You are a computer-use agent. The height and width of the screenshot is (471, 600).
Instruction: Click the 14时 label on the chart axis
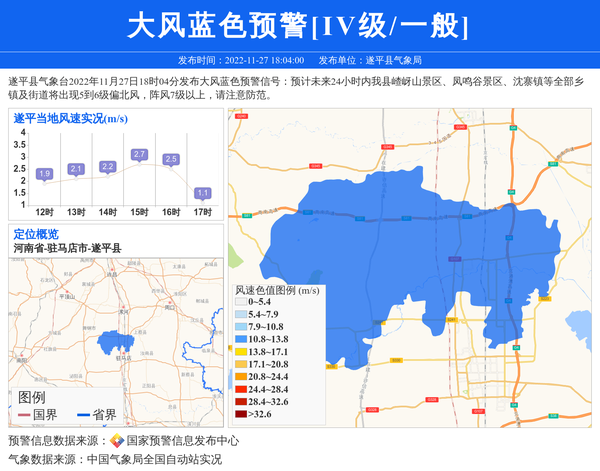[x=107, y=212]
